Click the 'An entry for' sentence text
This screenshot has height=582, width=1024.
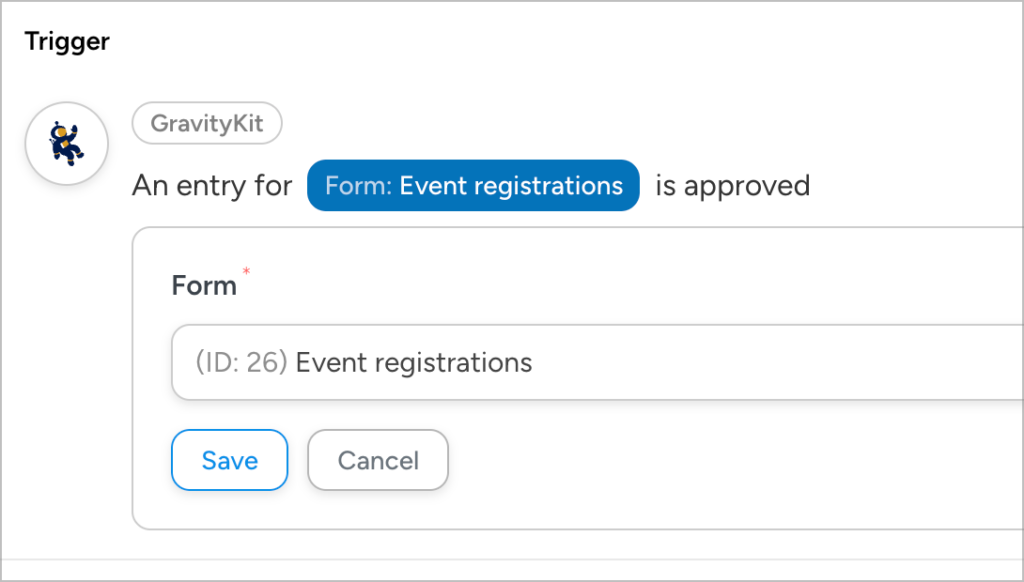[212, 185]
